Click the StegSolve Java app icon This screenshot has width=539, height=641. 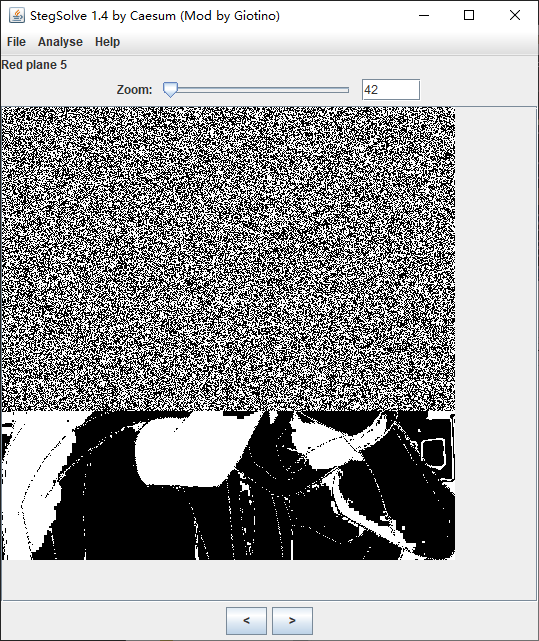point(17,16)
